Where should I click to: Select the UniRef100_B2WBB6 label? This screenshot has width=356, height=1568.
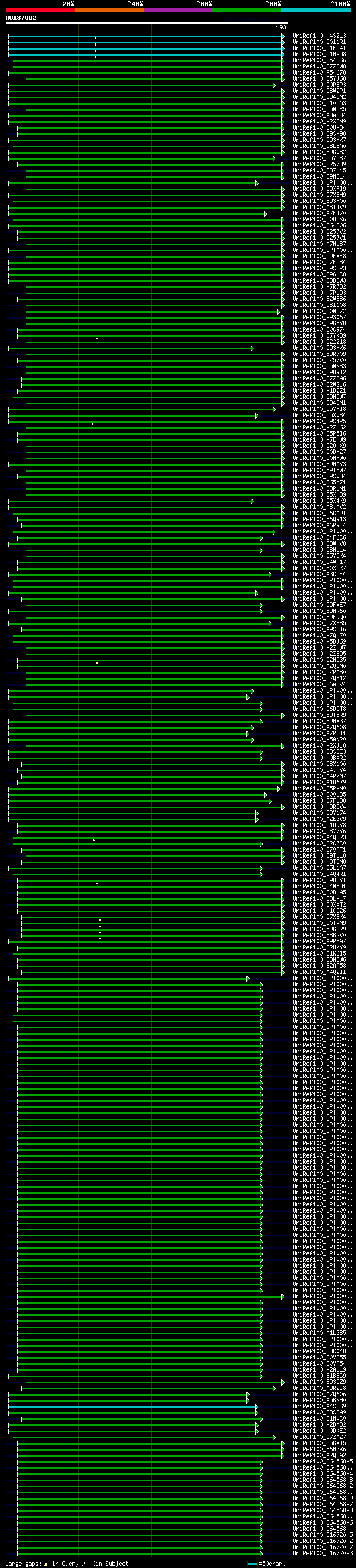pos(319,299)
